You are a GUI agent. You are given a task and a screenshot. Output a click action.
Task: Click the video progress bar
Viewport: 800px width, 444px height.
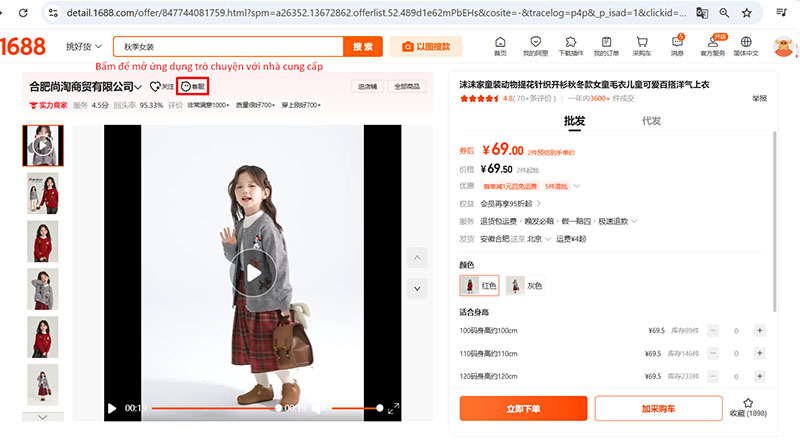pos(215,408)
